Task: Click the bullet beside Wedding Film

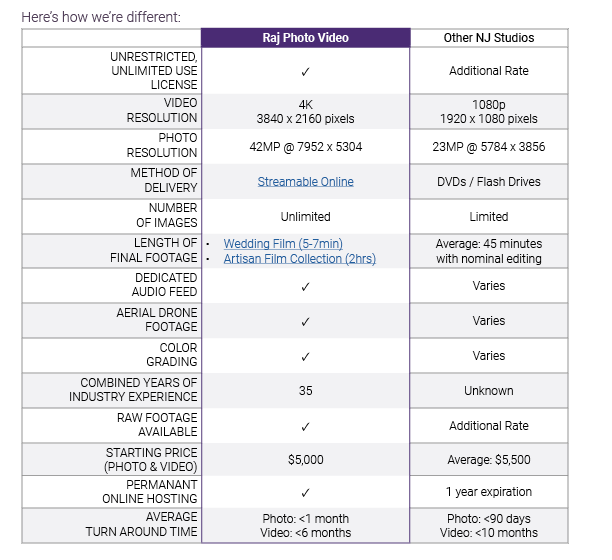Action: [x=206, y=245]
